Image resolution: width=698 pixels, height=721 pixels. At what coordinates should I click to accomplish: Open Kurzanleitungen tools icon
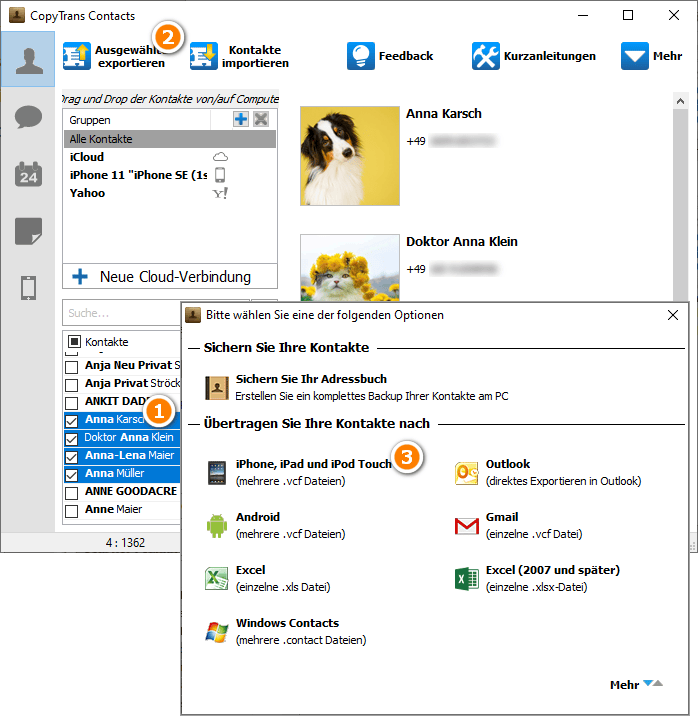click(x=486, y=56)
